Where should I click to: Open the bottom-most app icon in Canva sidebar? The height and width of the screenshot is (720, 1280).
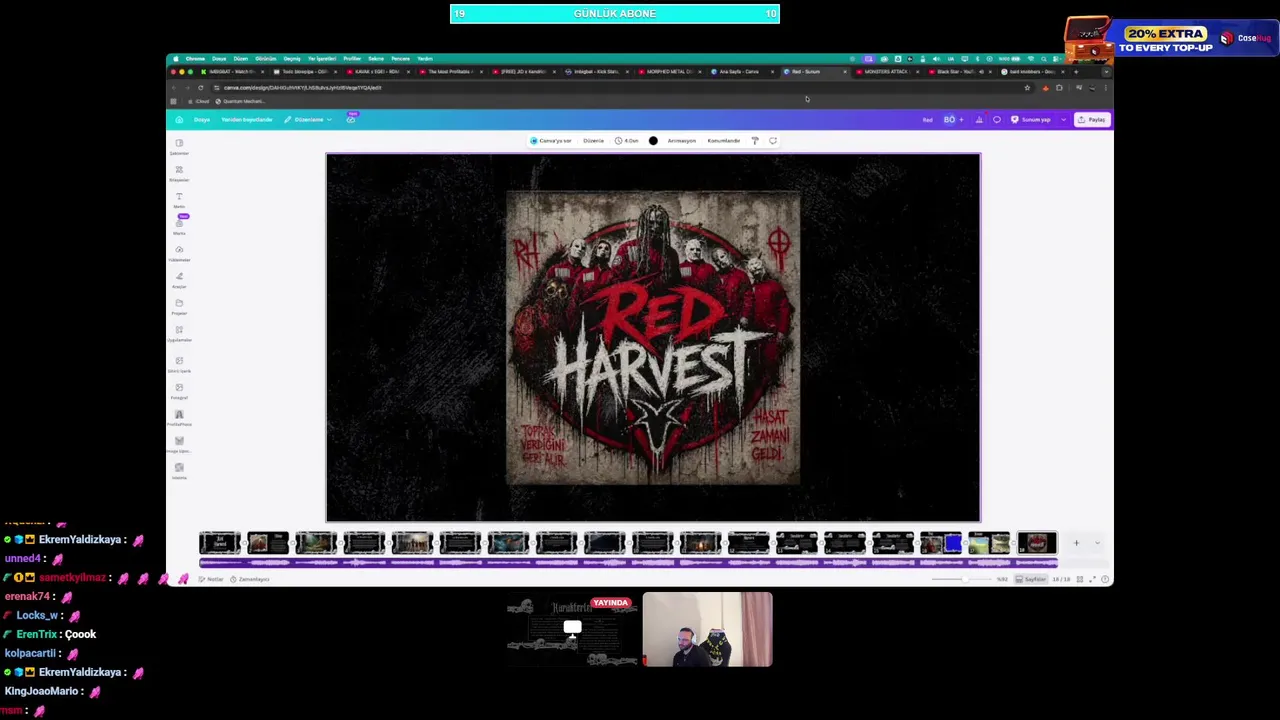(179, 470)
